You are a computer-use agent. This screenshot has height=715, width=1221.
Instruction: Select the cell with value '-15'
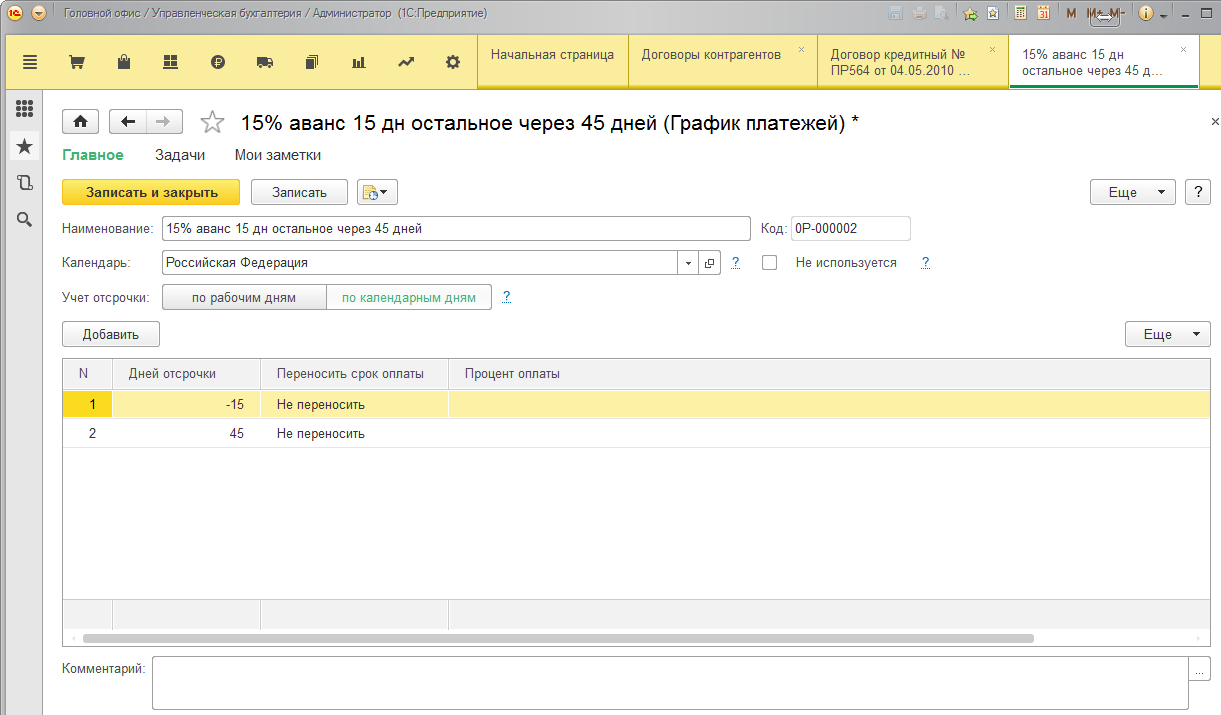(187, 404)
